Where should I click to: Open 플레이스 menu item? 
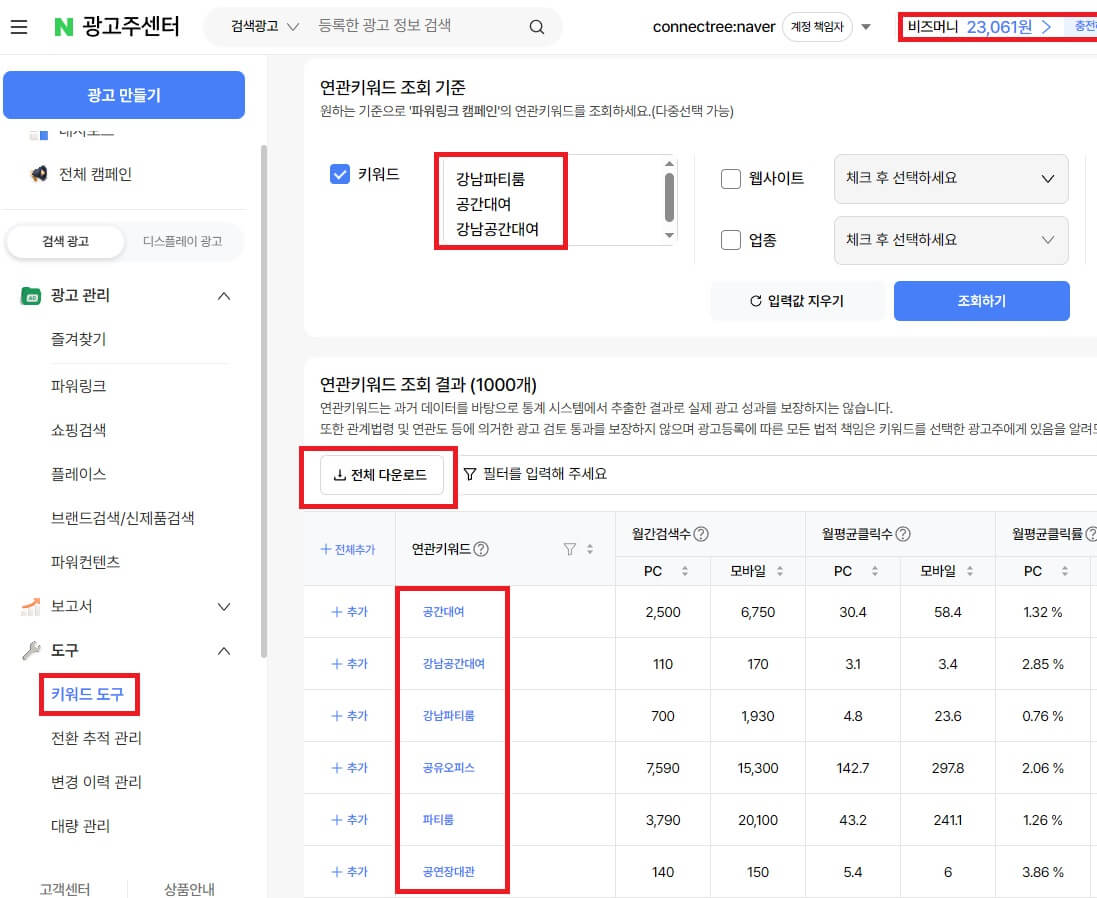click(x=78, y=473)
